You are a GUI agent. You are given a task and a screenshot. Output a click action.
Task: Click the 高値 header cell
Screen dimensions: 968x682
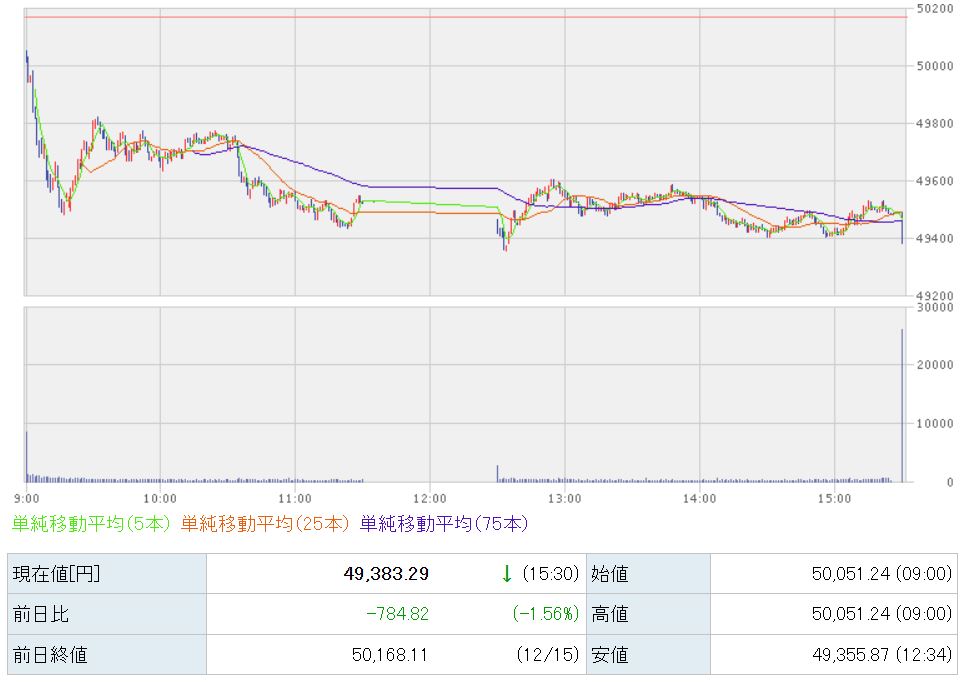pyautogui.click(x=612, y=614)
